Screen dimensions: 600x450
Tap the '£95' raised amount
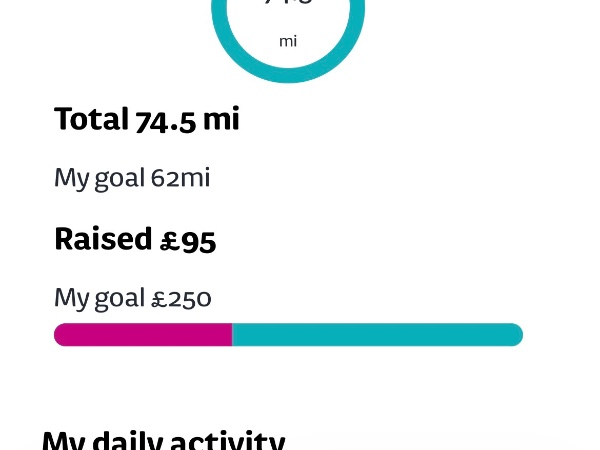point(188,240)
